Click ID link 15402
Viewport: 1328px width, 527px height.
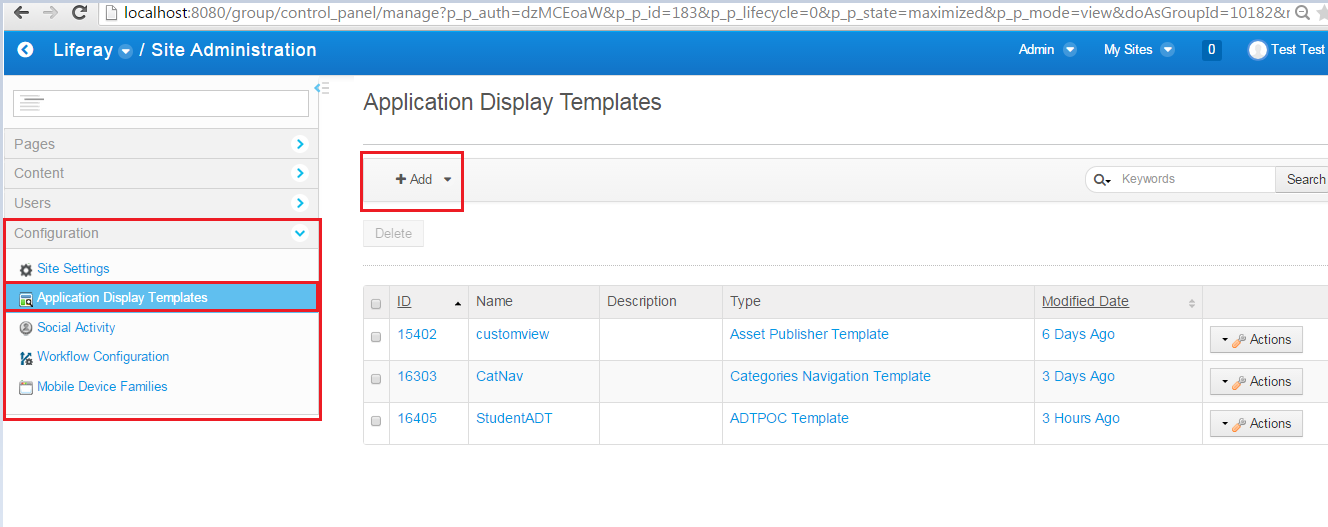click(417, 335)
